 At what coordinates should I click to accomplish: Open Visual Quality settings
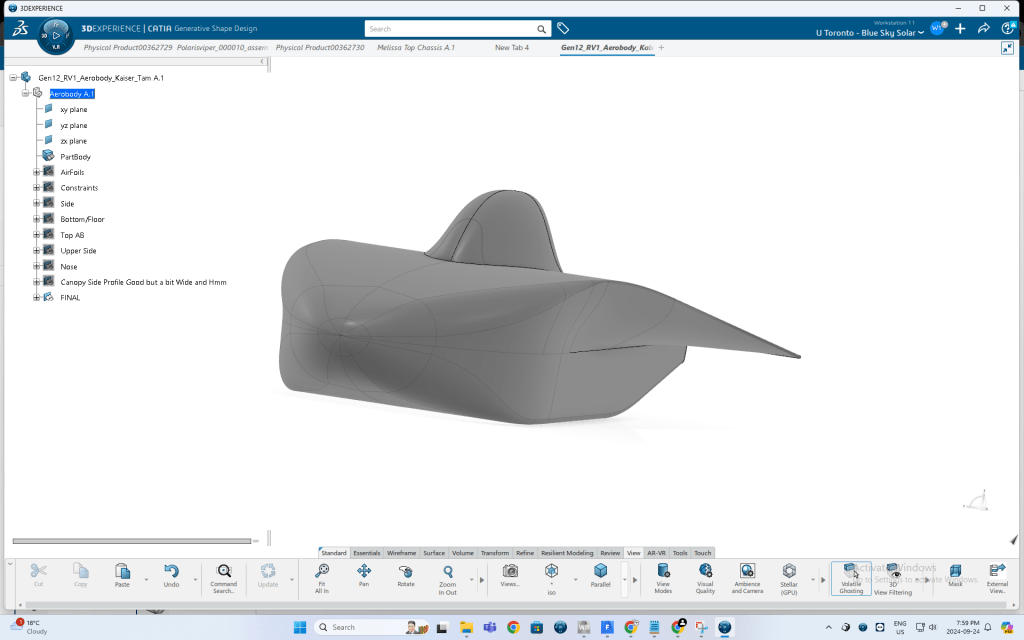coord(705,573)
